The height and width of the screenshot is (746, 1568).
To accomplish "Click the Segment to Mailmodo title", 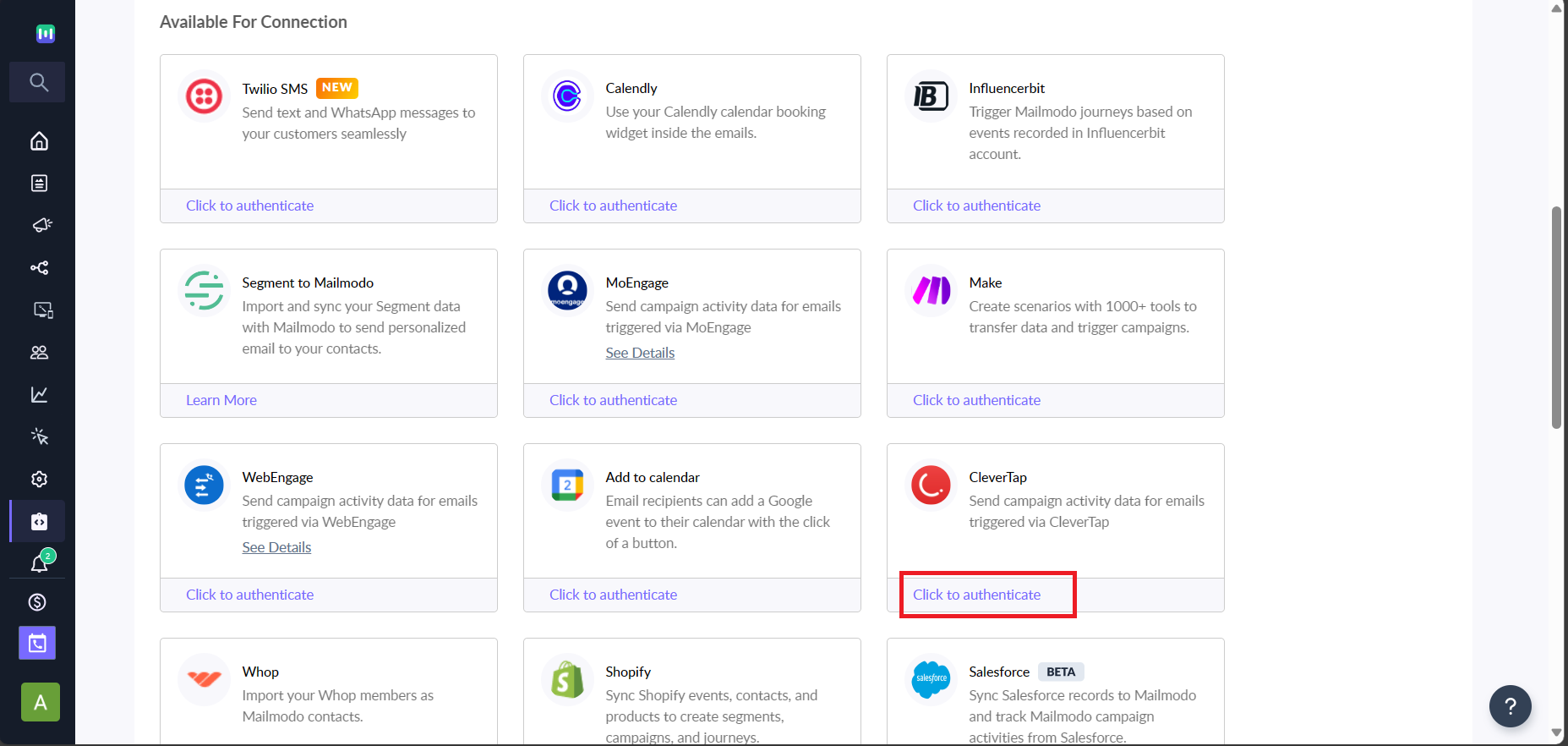I will point(308,282).
